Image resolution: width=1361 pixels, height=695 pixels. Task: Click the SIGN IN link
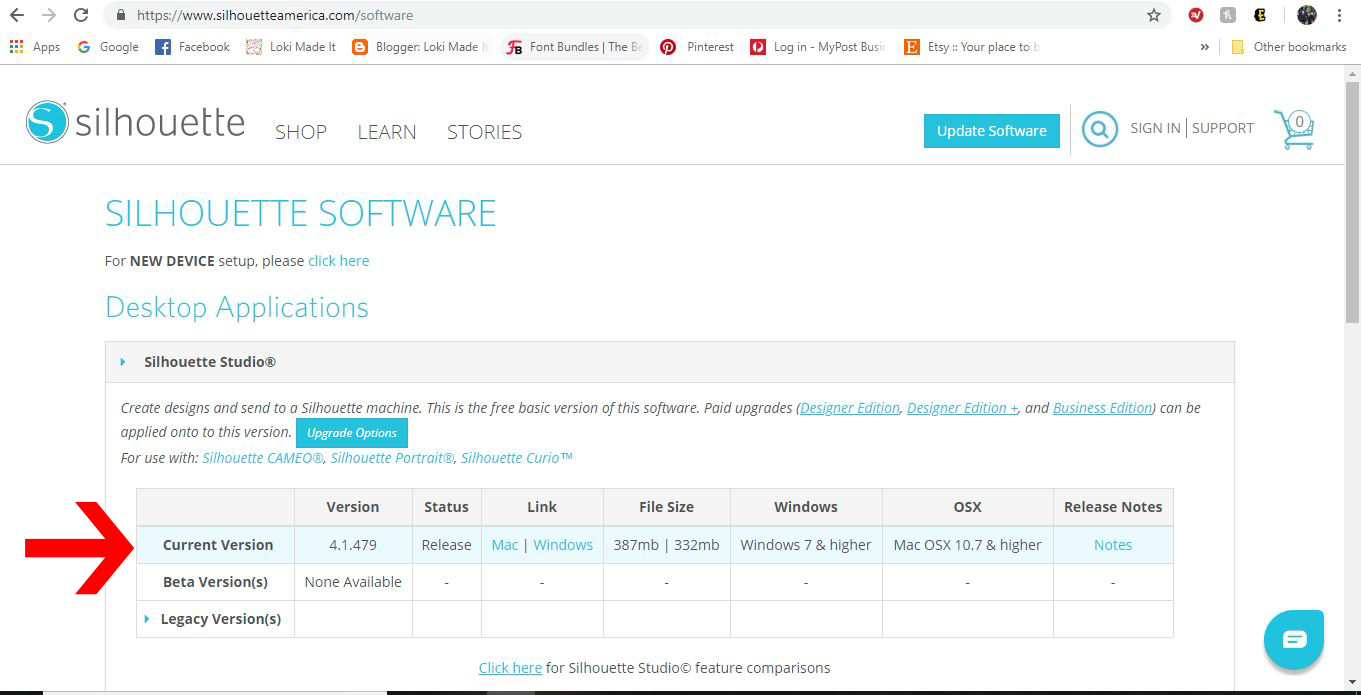coord(1155,128)
